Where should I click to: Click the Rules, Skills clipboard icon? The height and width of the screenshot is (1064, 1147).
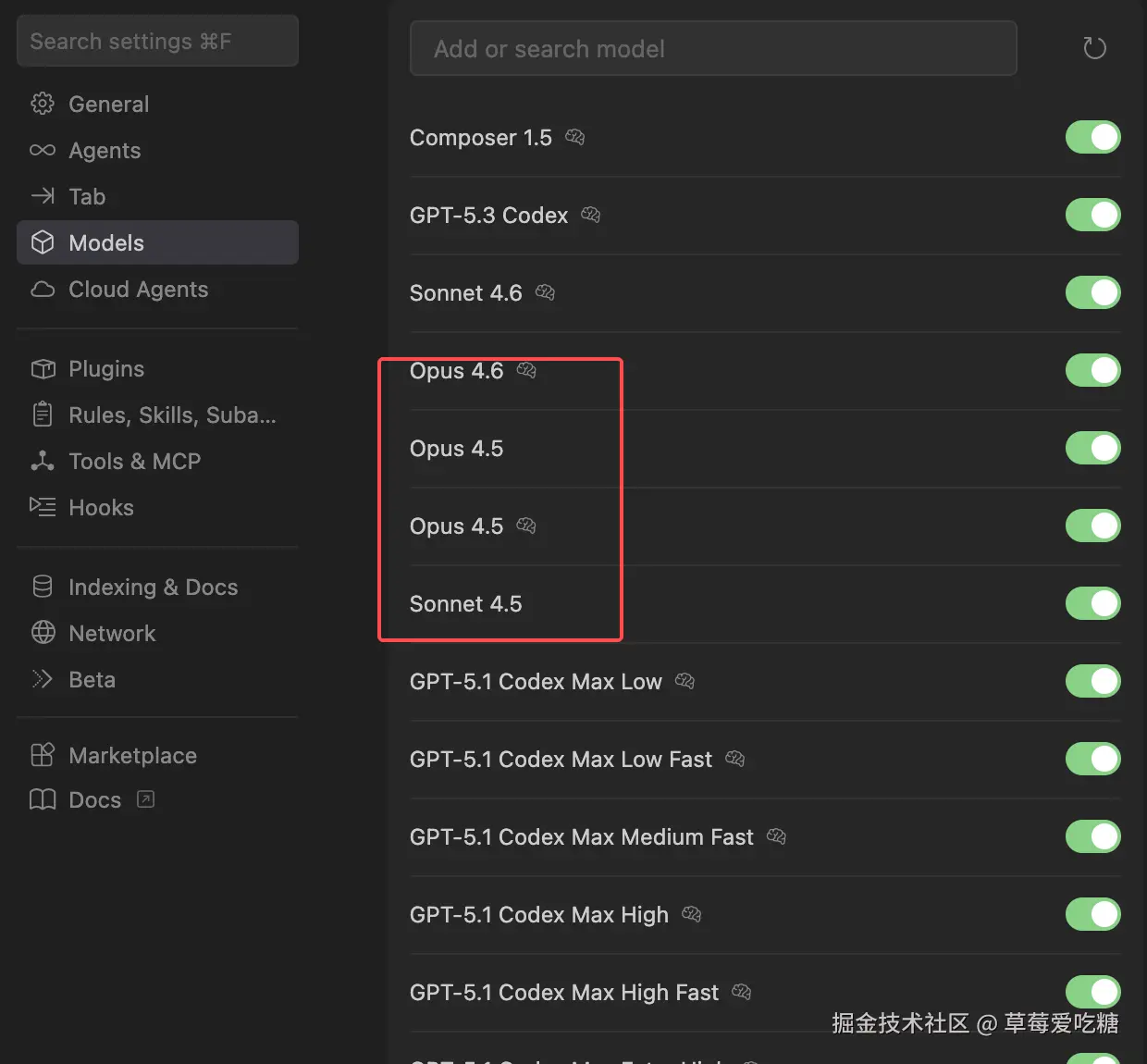click(x=43, y=414)
